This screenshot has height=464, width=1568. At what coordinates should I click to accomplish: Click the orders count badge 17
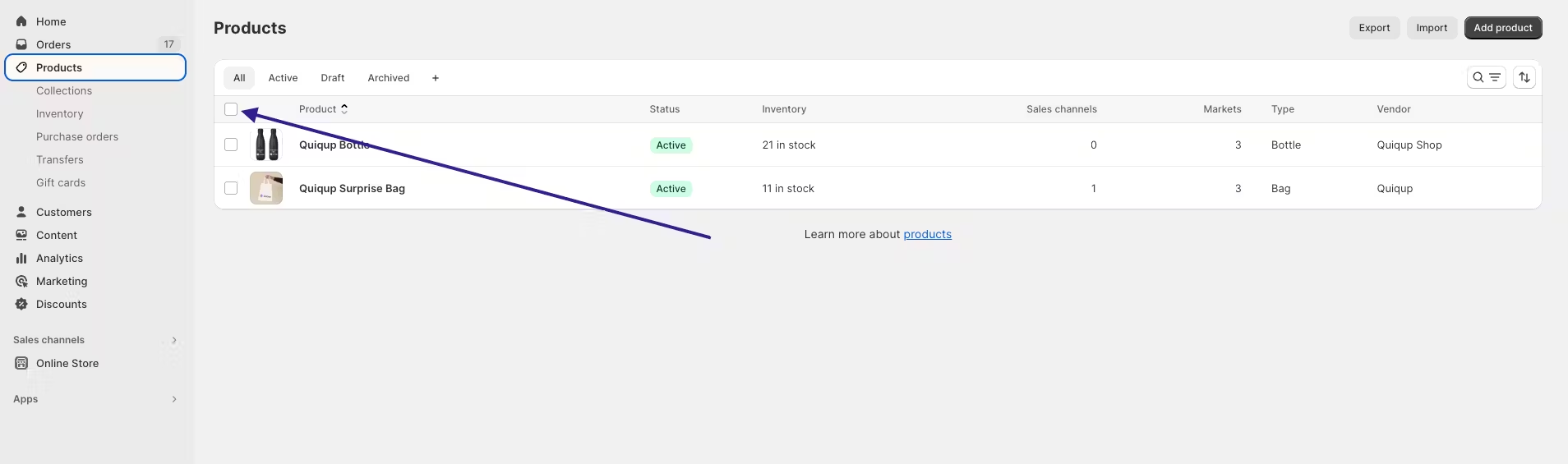tap(168, 44)
